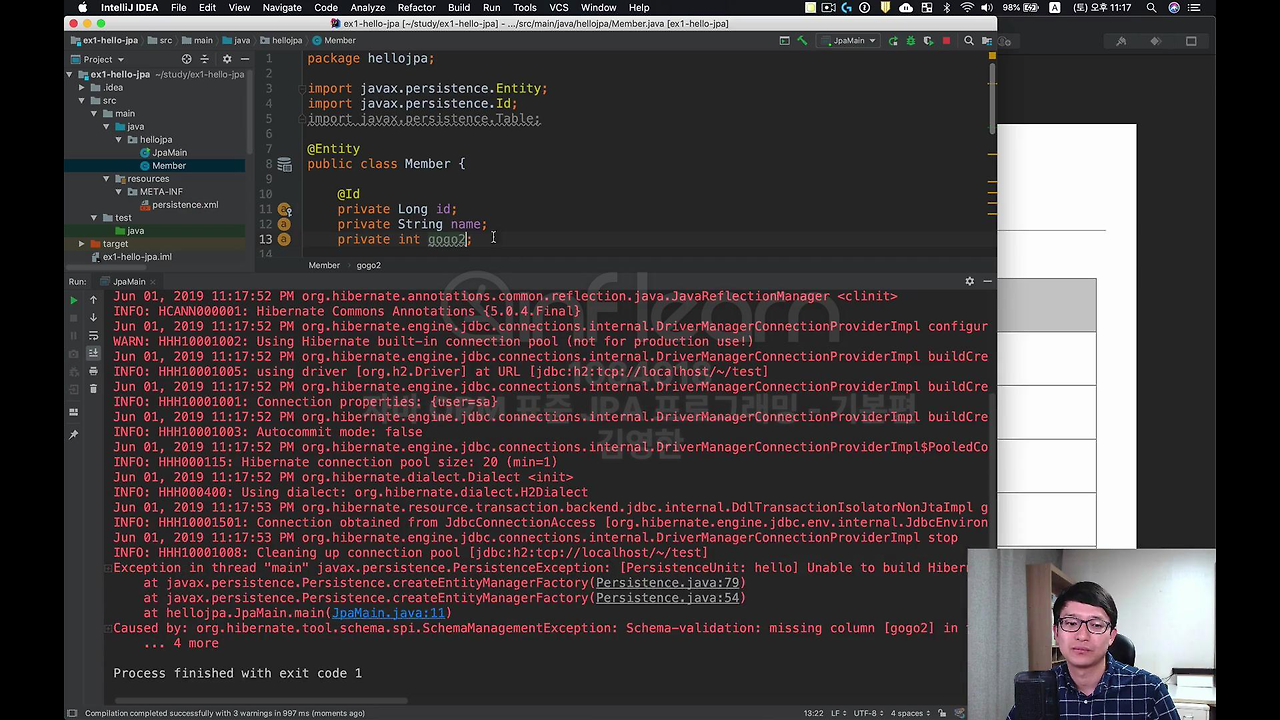Open Run panel settings gear
Image resolution: width=1280 pixels, height=720 pixels.
point(969,281)
